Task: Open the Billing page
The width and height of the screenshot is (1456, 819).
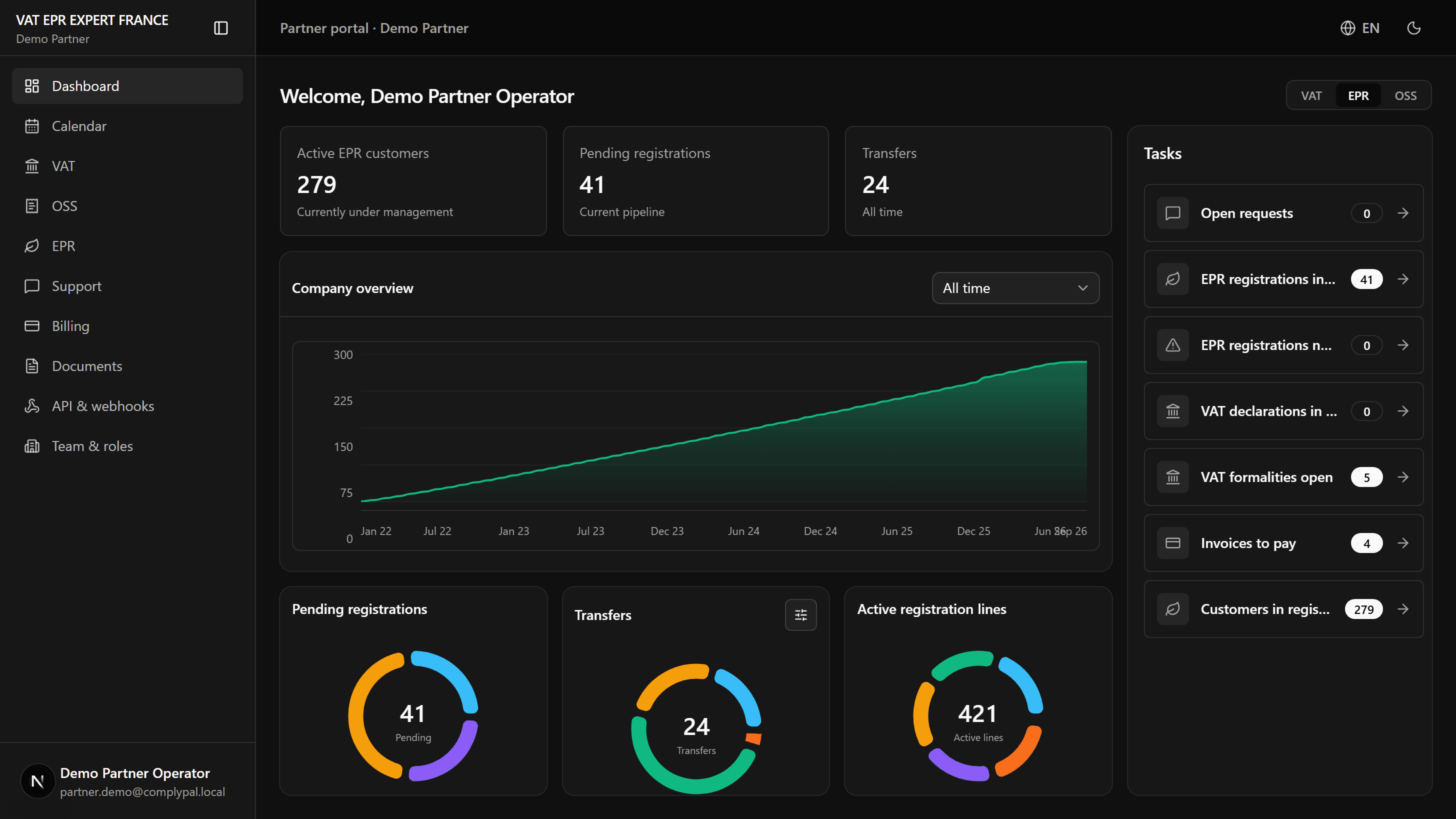Action: click(x=127, y=326)
